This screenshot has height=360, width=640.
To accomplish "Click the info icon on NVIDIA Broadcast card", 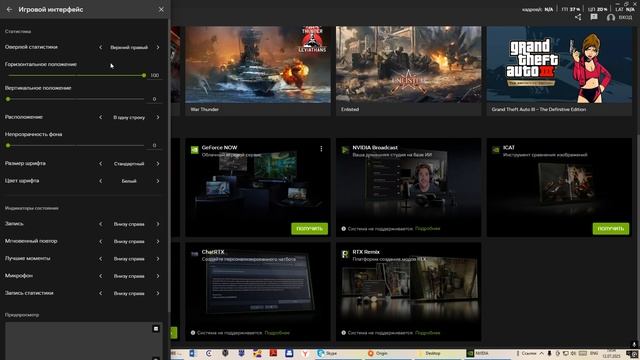I will (x=344, y=229).
